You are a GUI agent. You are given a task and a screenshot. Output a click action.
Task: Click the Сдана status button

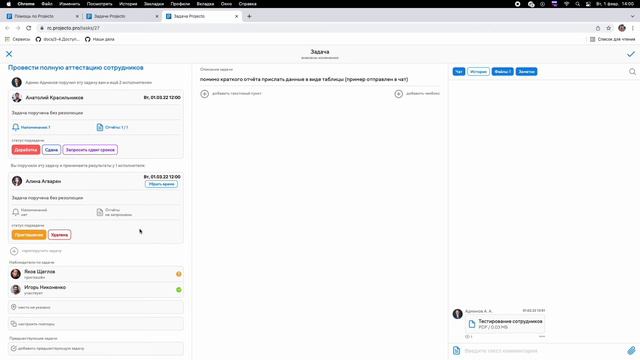pos(51,150)
